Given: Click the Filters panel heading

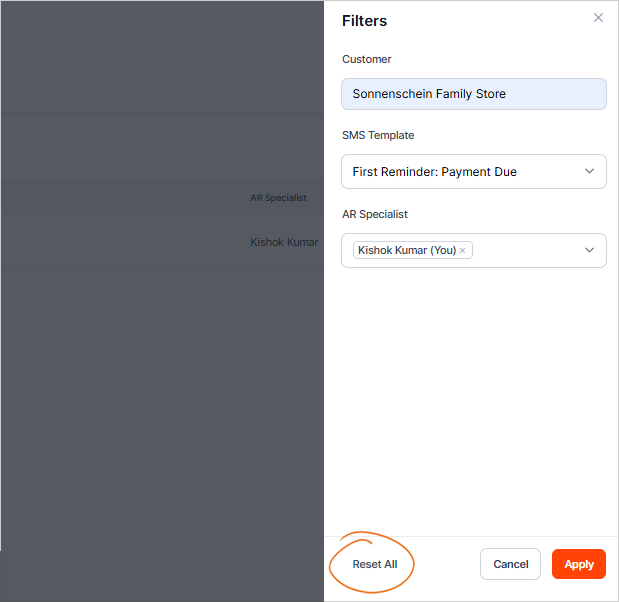Looking at the screenshot, I should (364, 21).
